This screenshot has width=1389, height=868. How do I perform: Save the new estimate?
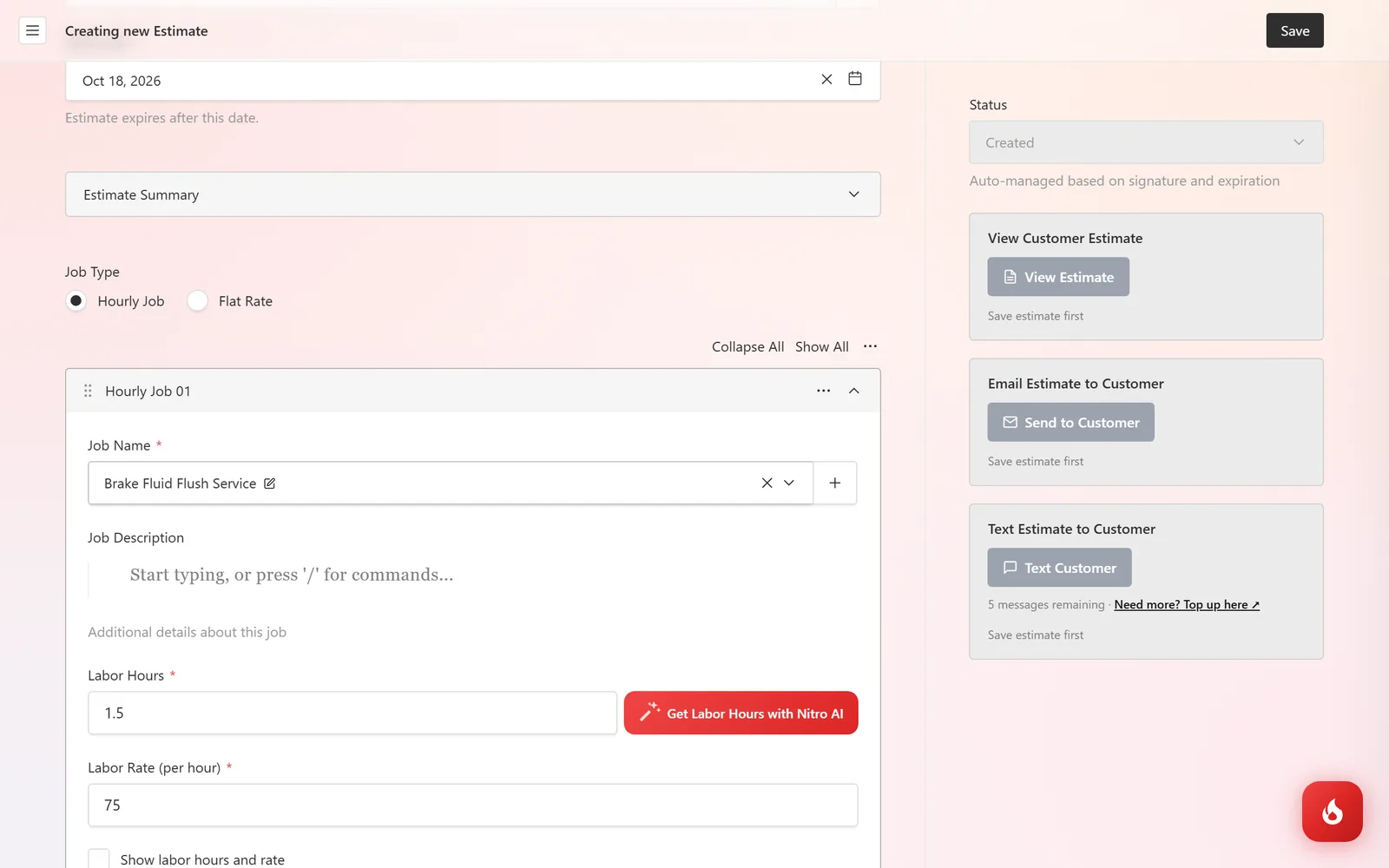[x=1294, y=30]
